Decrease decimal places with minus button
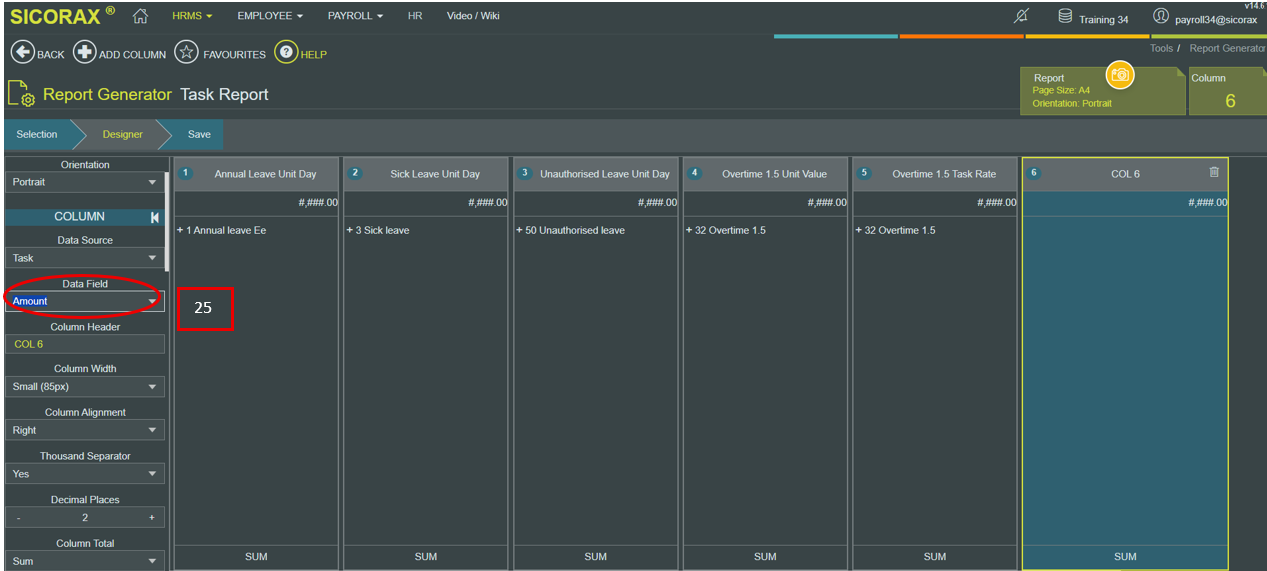The image size is (1267, 571). [18, 518]
